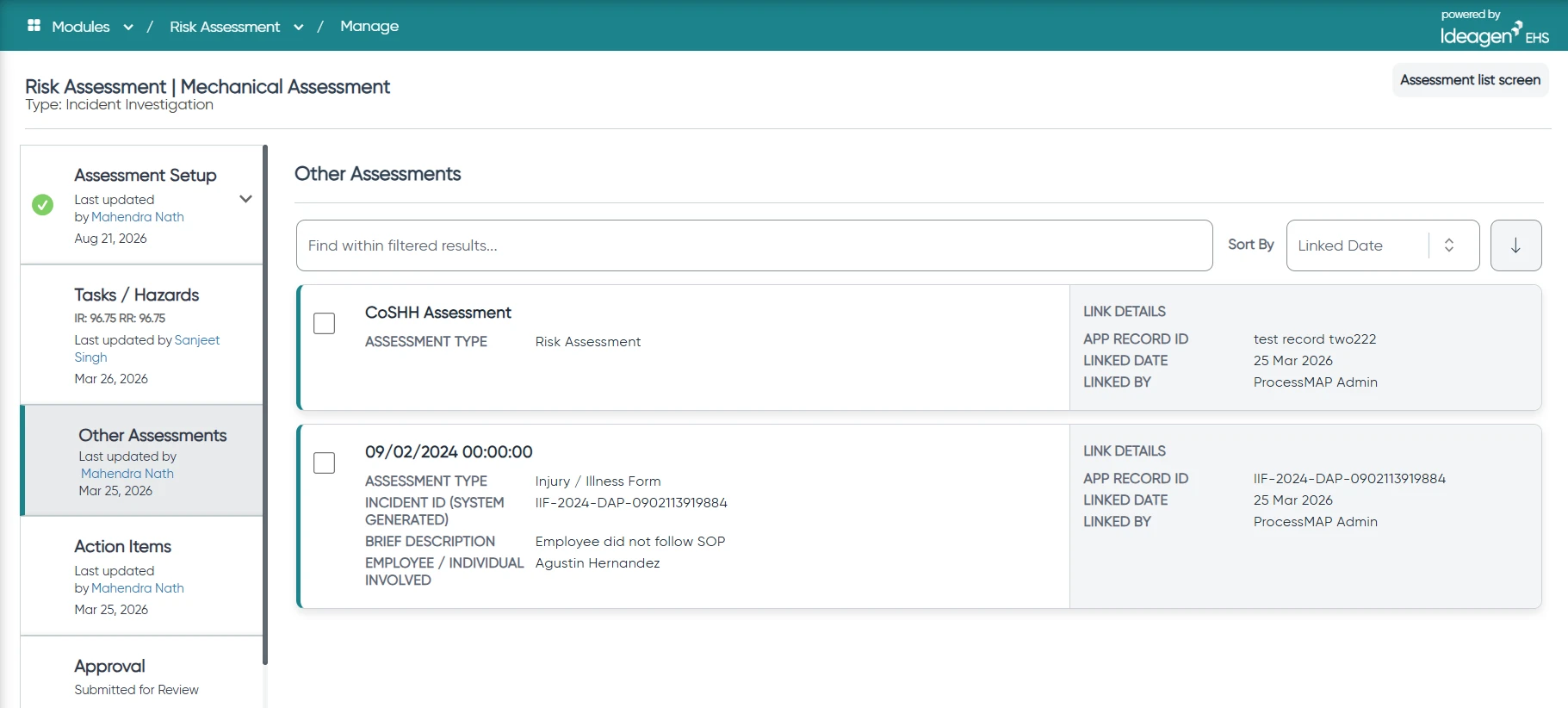
Task: Switch to the Approval step
Action: point(142,673)
